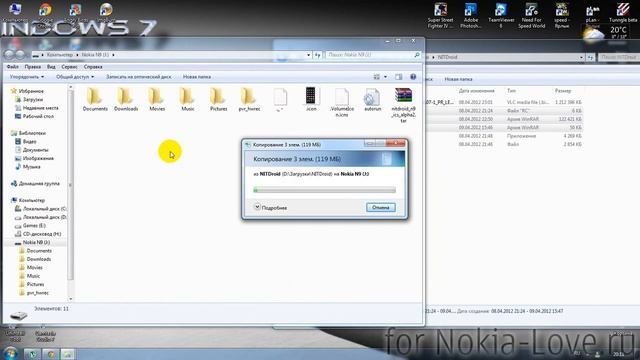
Task: Open TeamViewer desktop shortcut
Action: (x=501, y=16)
